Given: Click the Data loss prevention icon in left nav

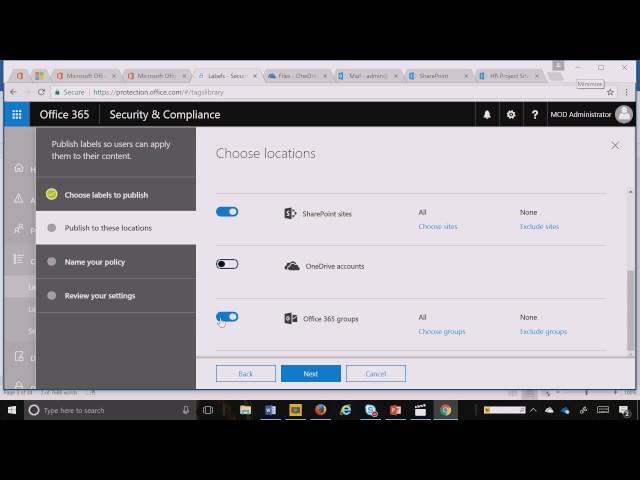Looking at the screenshot, I should pyautogui.click(x=19, y=356).
